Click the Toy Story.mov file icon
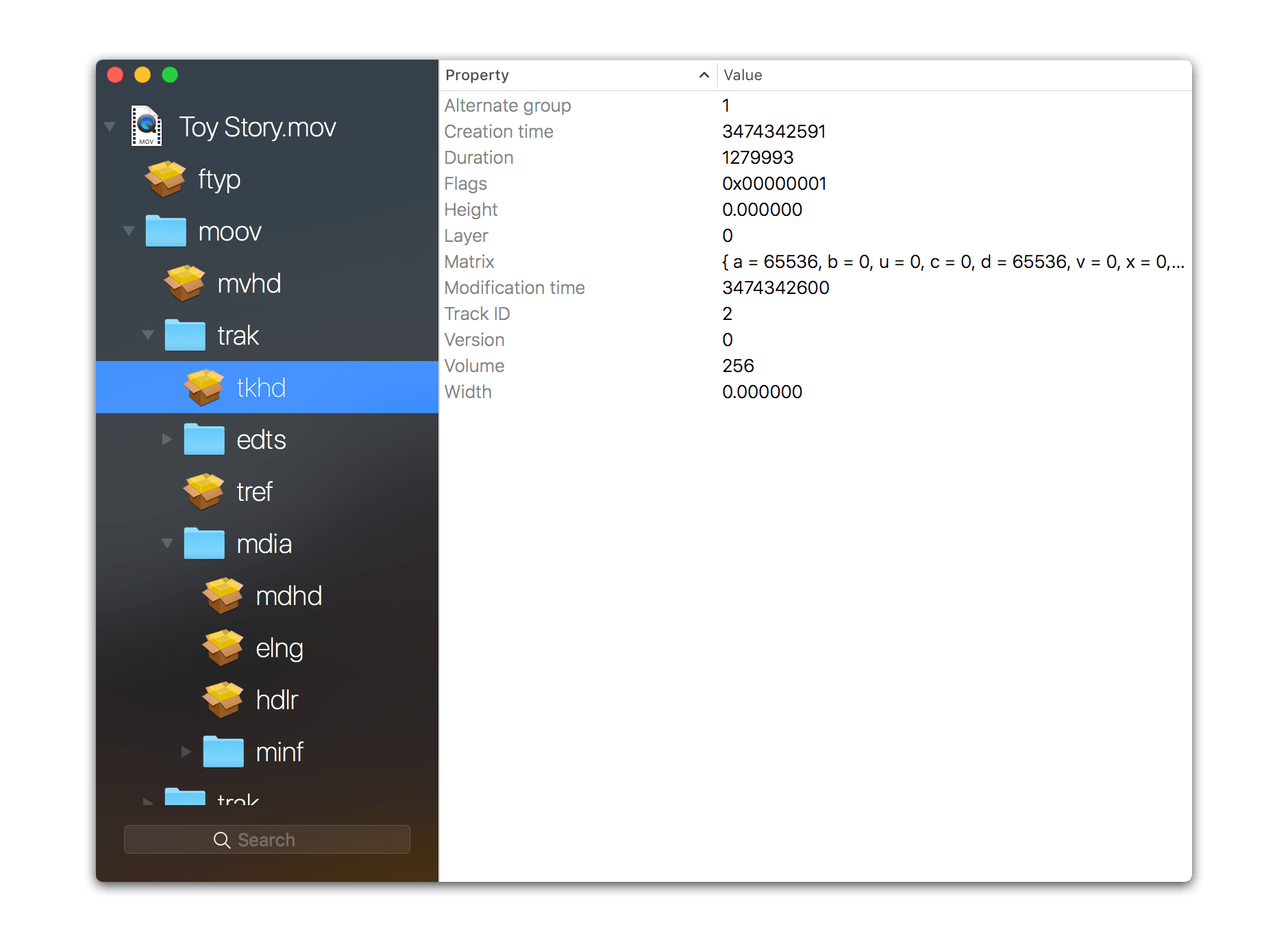Image resolution: width=1288 pixels, height=949 pixels. pos(147,126)
